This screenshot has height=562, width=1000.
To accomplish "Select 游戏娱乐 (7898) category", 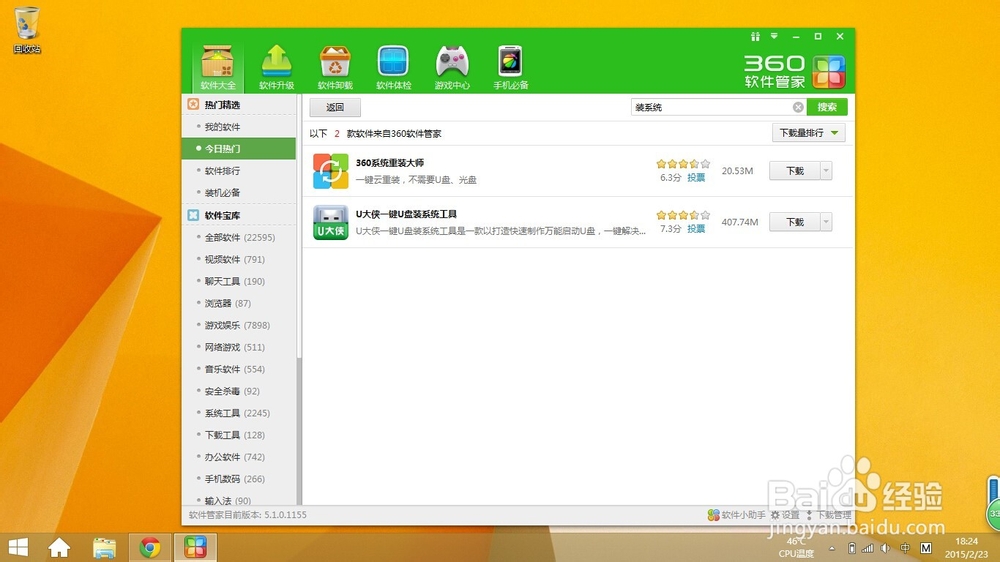I will [239, 325].
